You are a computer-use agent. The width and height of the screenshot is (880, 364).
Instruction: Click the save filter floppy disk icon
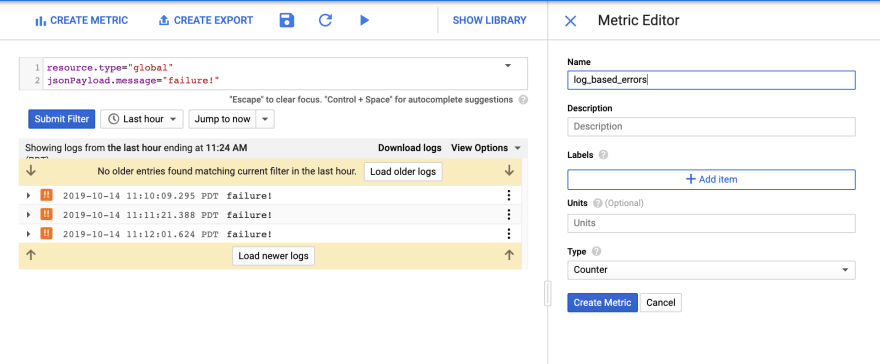pos(287,21)
